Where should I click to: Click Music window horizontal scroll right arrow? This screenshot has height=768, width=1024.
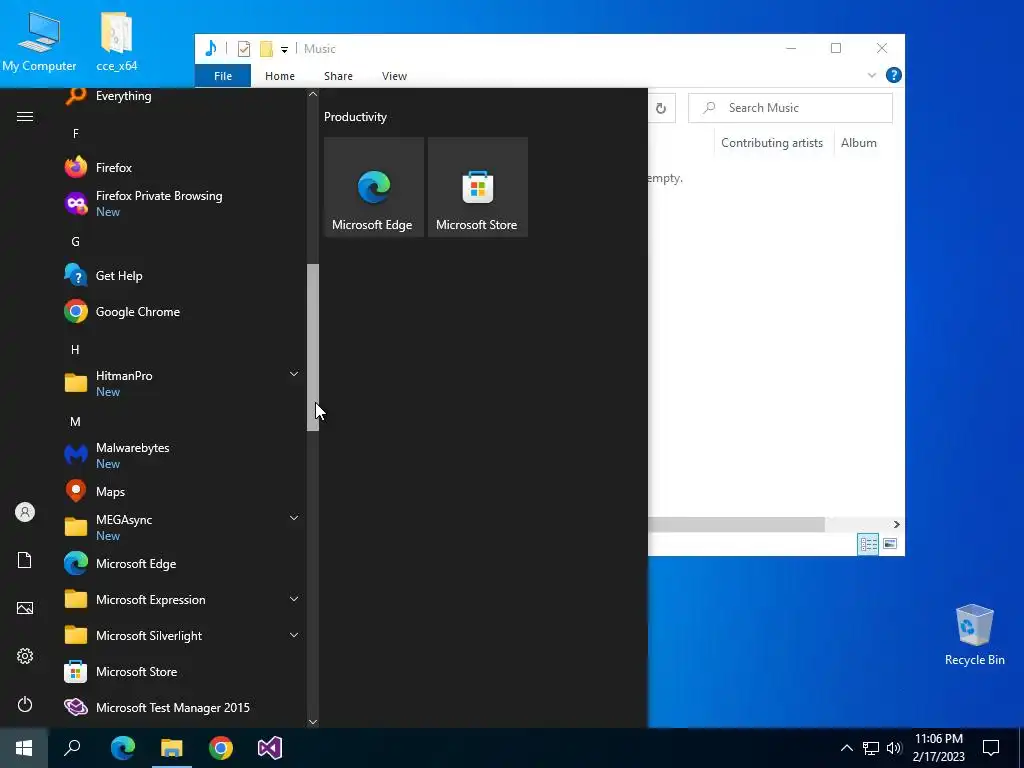point(897,524)
